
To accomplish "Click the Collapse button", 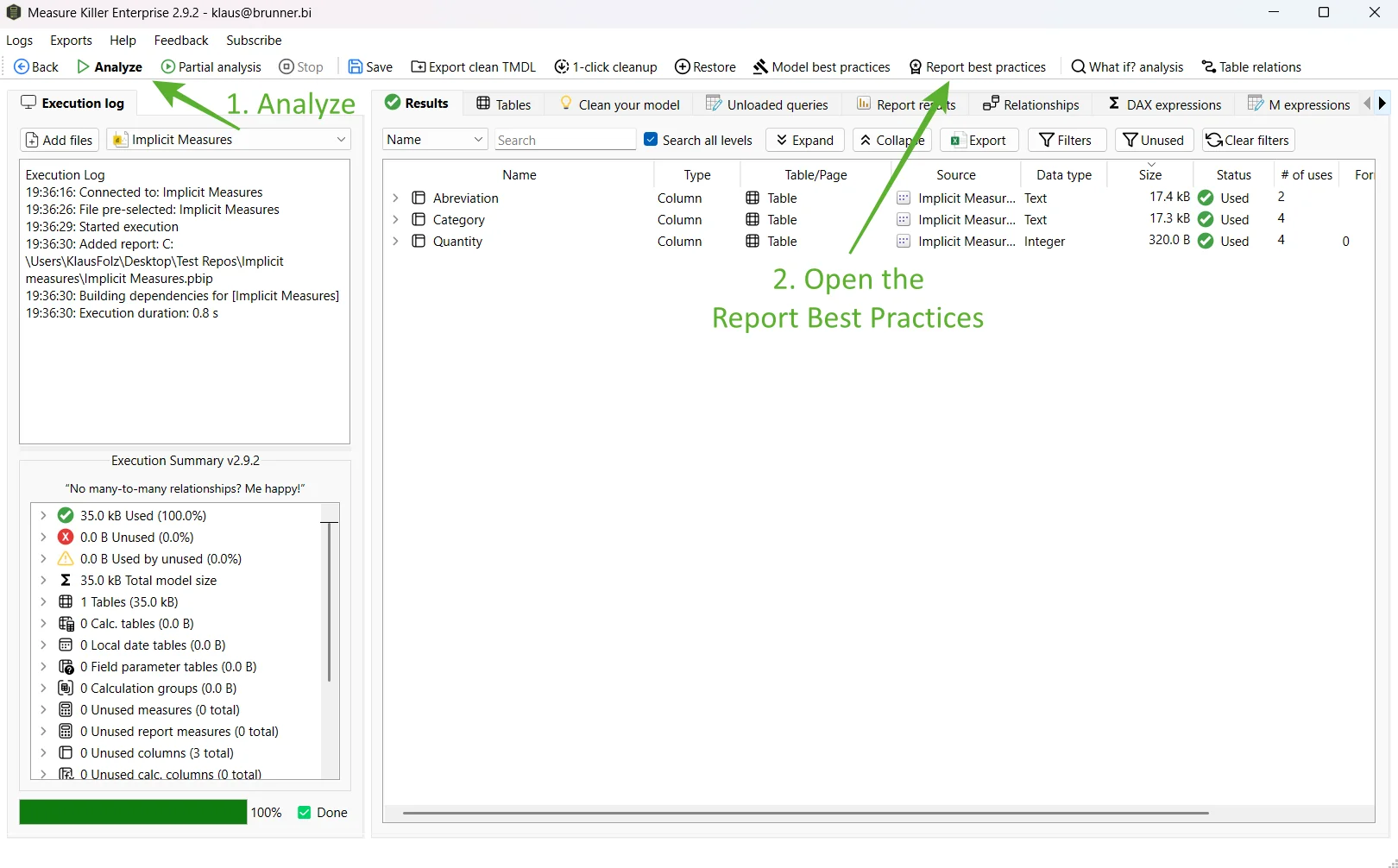I will 891,140.
